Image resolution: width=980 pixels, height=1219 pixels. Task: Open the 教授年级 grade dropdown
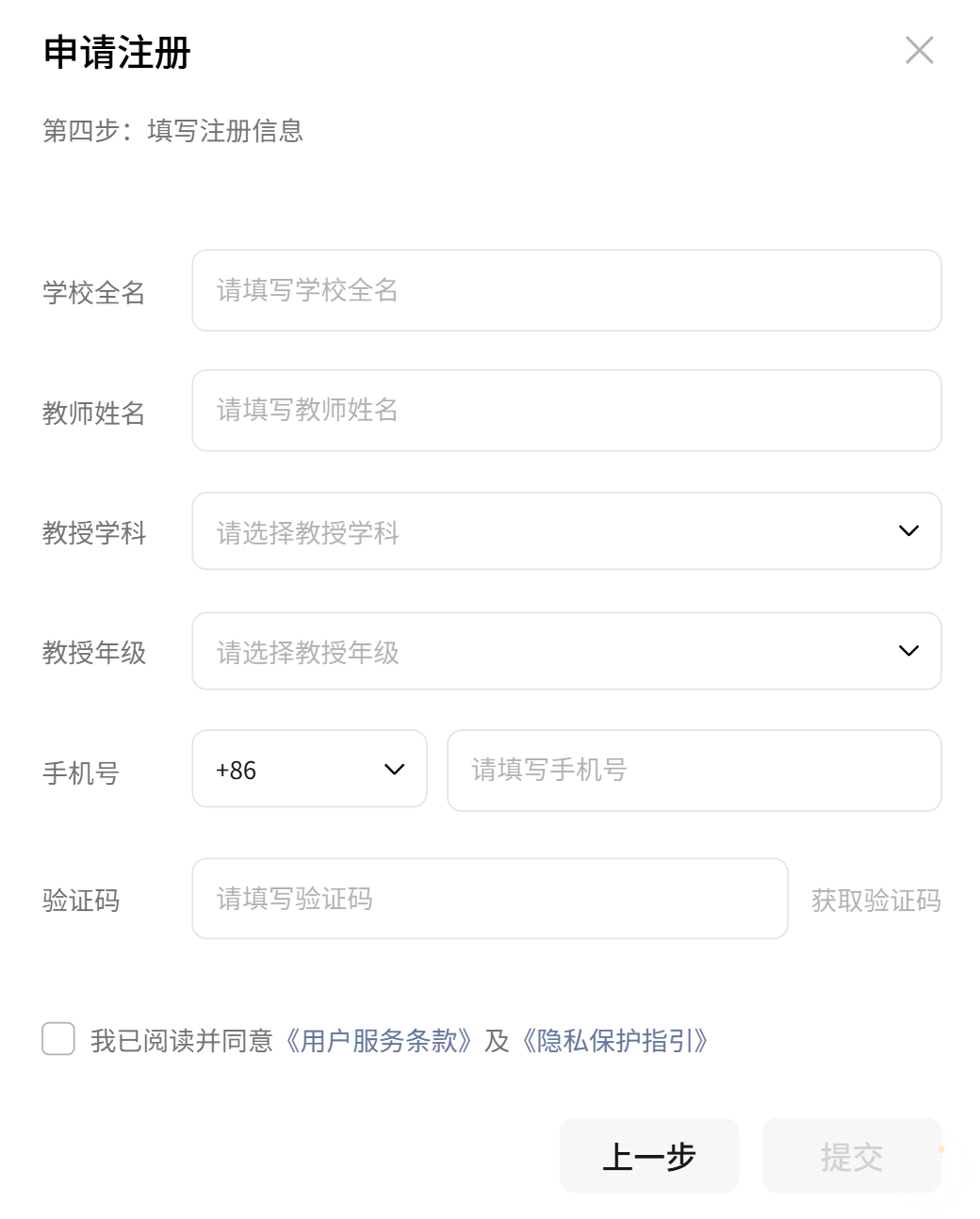point(566,651)
